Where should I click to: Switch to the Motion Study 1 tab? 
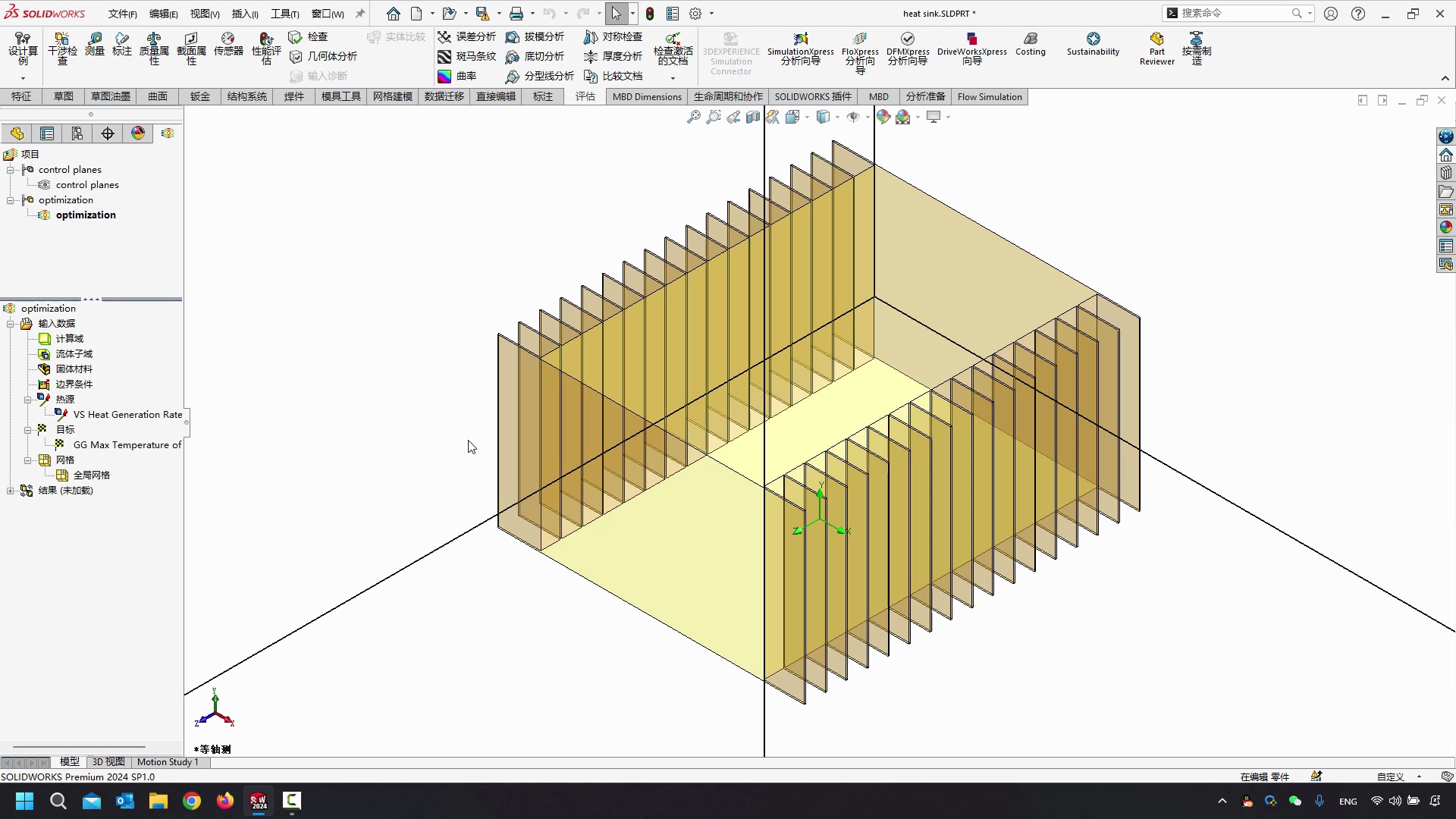pos(168,761)
